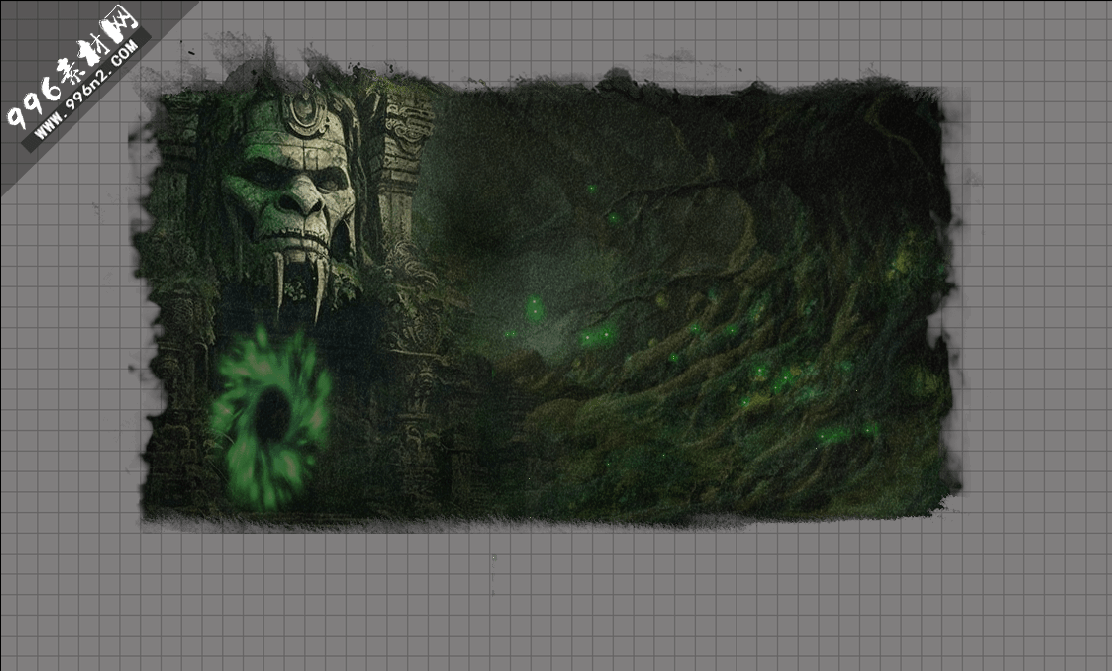Image resolution: width=1112 pixels, height=671 pixels.
Task: Click the swirling green portal
Action: tap(271, 418)
